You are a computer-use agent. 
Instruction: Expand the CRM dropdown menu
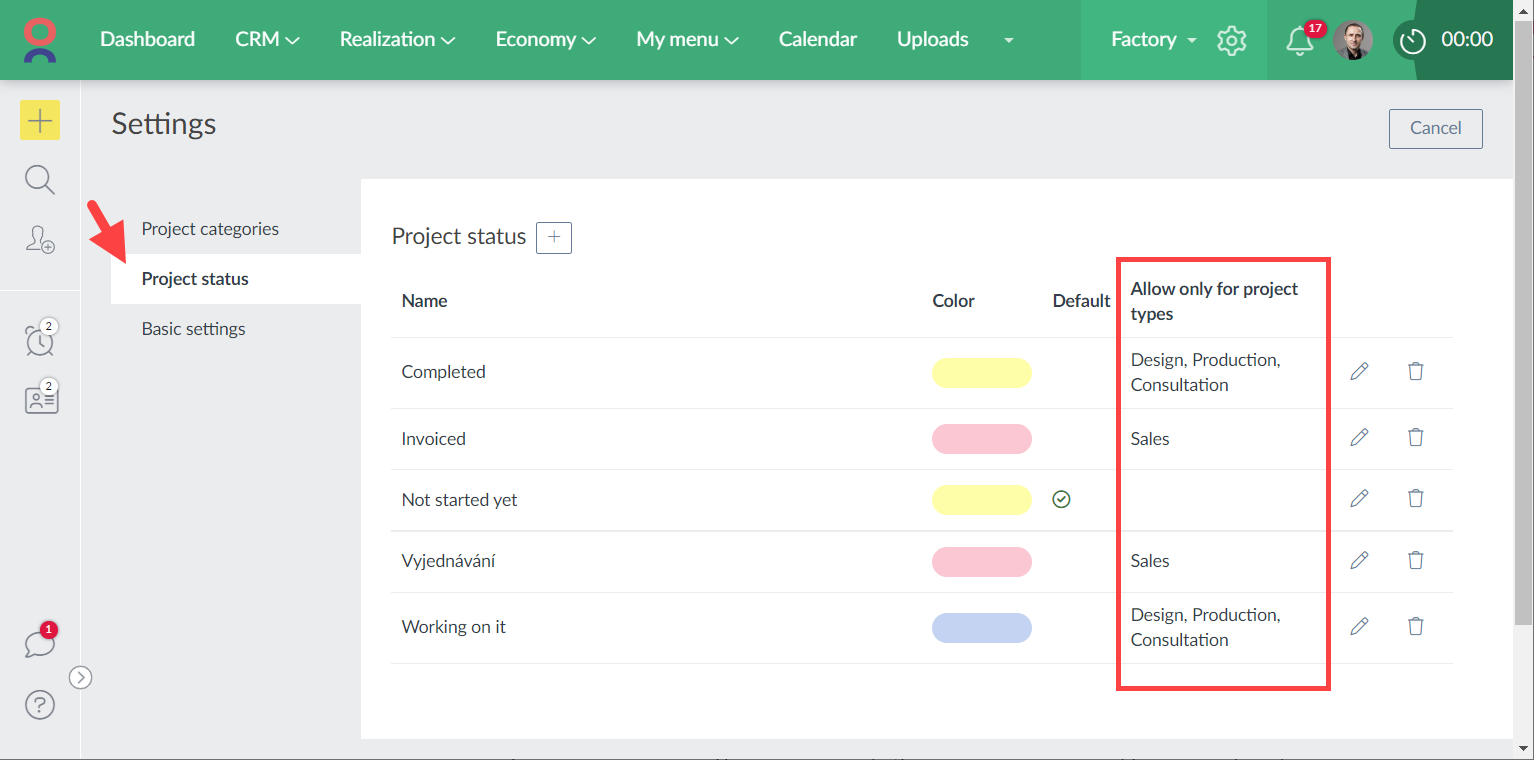click(x=267, y=40)
